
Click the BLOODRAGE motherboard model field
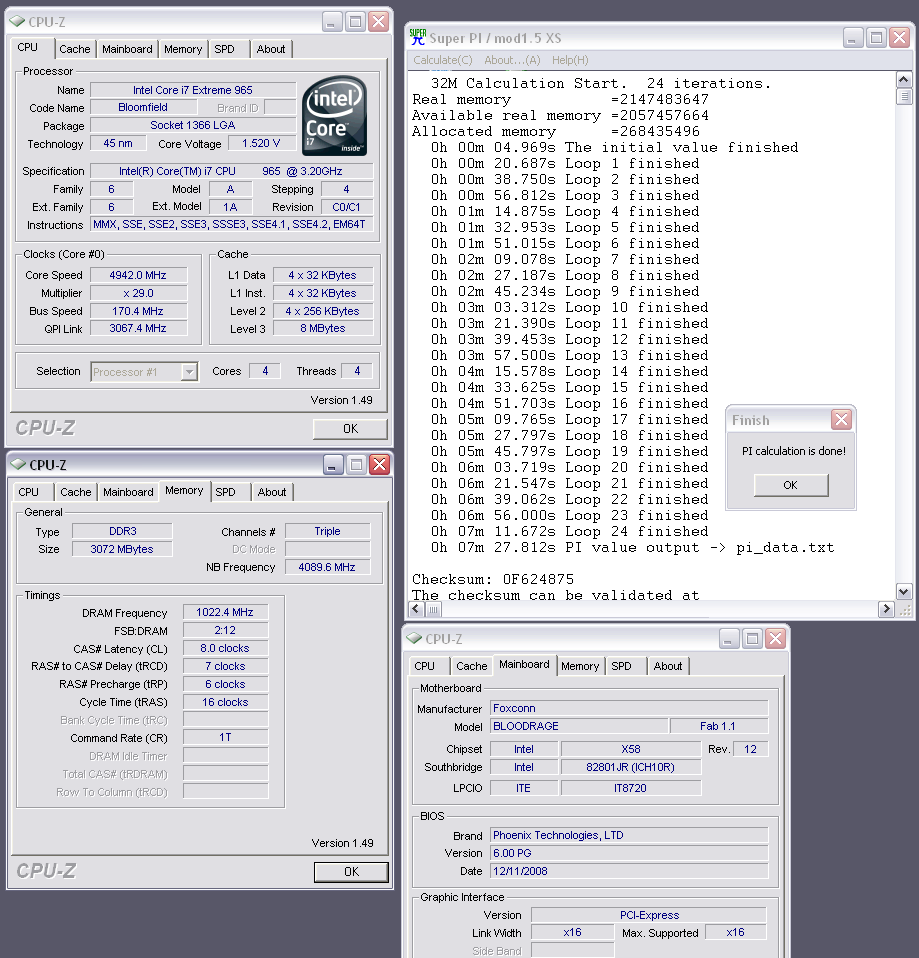pyautogui.click(x=579, y=726)
